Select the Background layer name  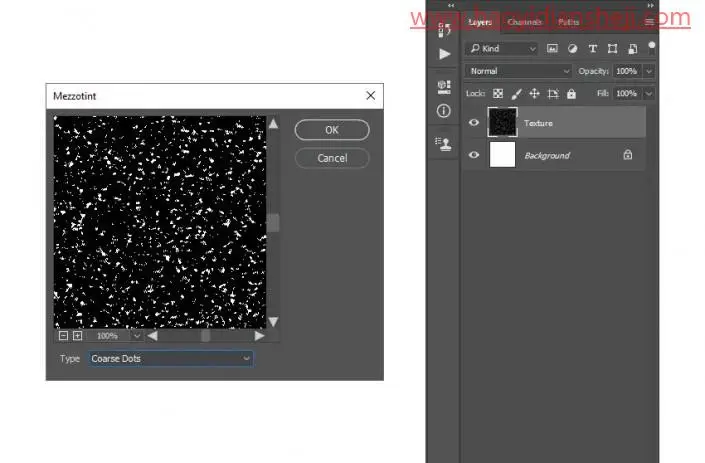547,156
